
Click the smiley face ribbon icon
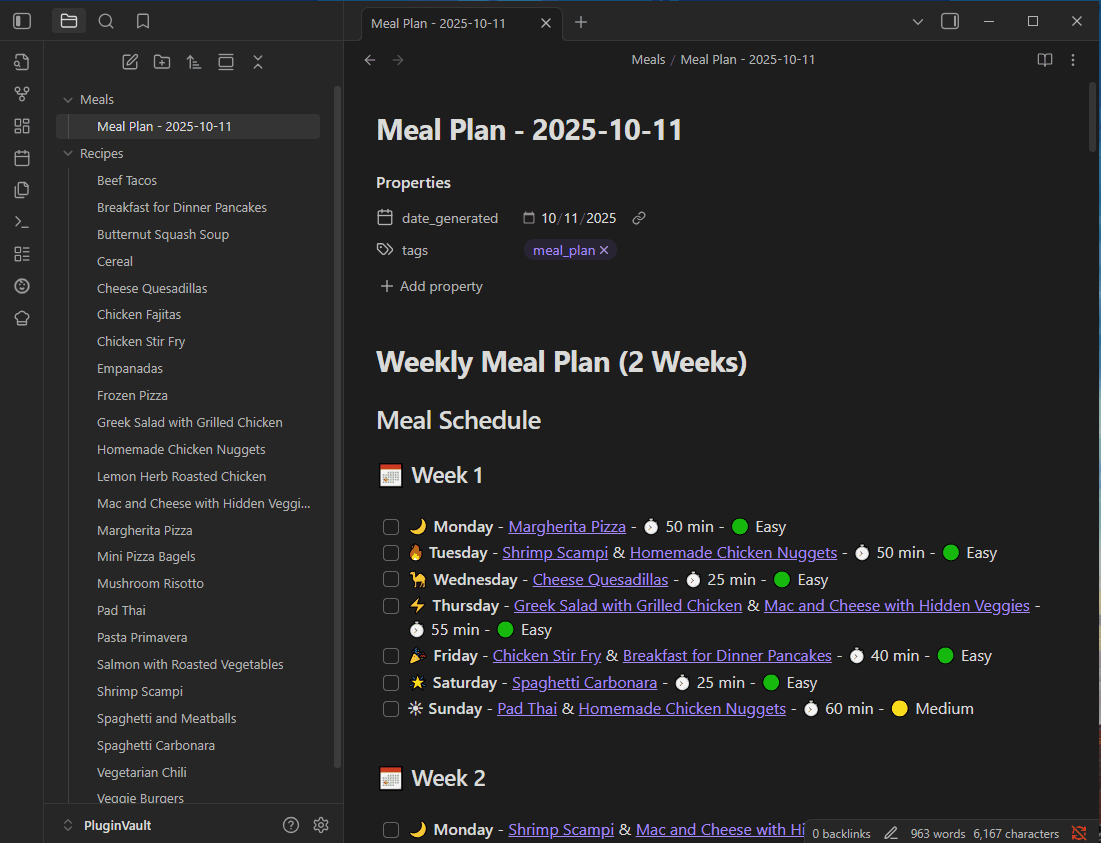(x=22, y=286)
